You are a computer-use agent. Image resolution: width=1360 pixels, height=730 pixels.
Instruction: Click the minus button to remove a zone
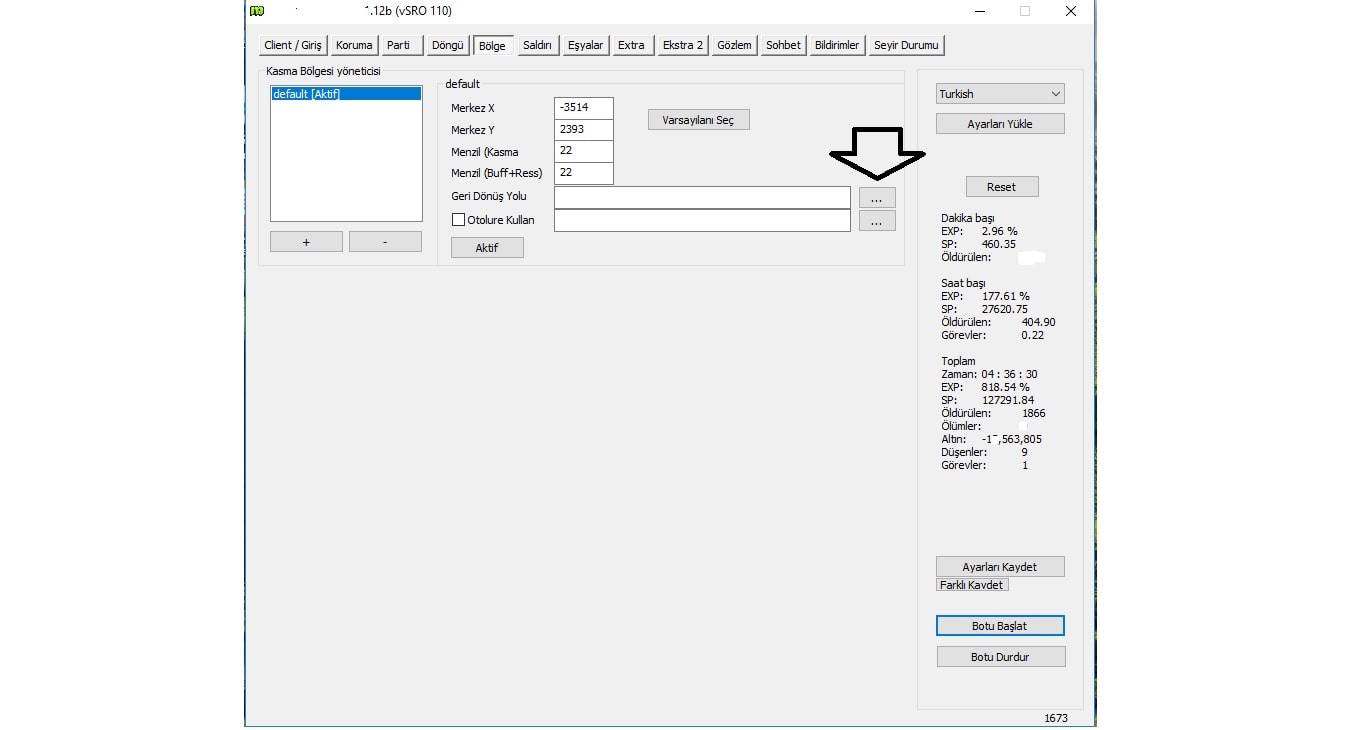[x=385, y=242]
